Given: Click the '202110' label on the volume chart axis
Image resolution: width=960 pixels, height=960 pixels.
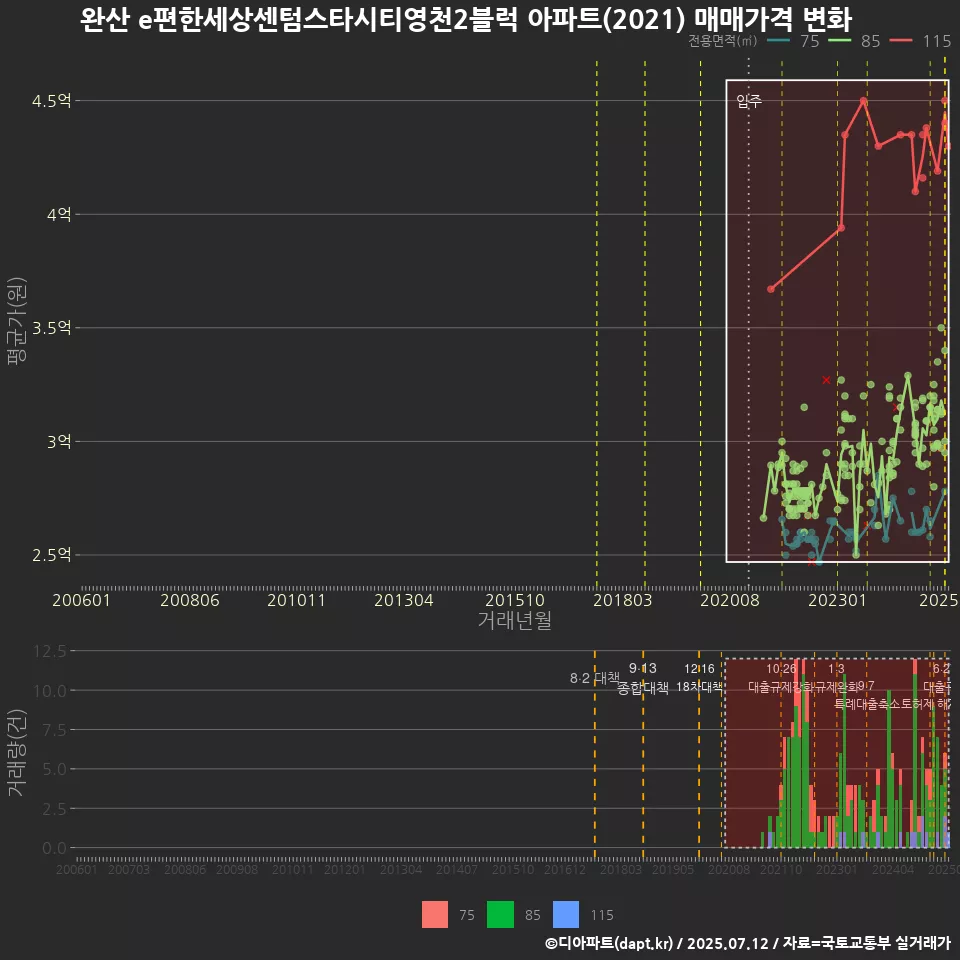Looking at the screenshot, I should click(781, 869).
